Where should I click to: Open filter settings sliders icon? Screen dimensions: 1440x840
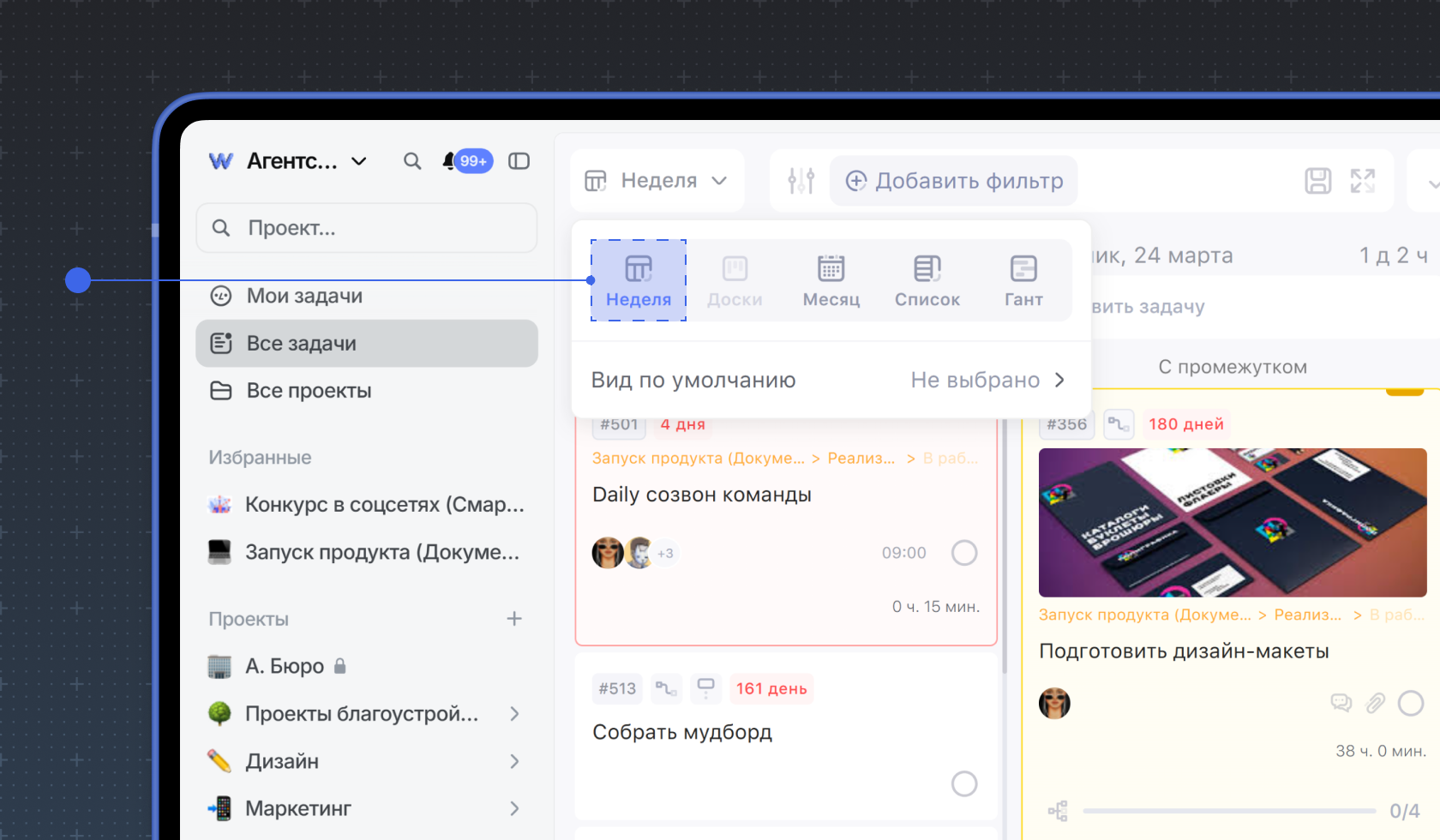coord(801,181)
